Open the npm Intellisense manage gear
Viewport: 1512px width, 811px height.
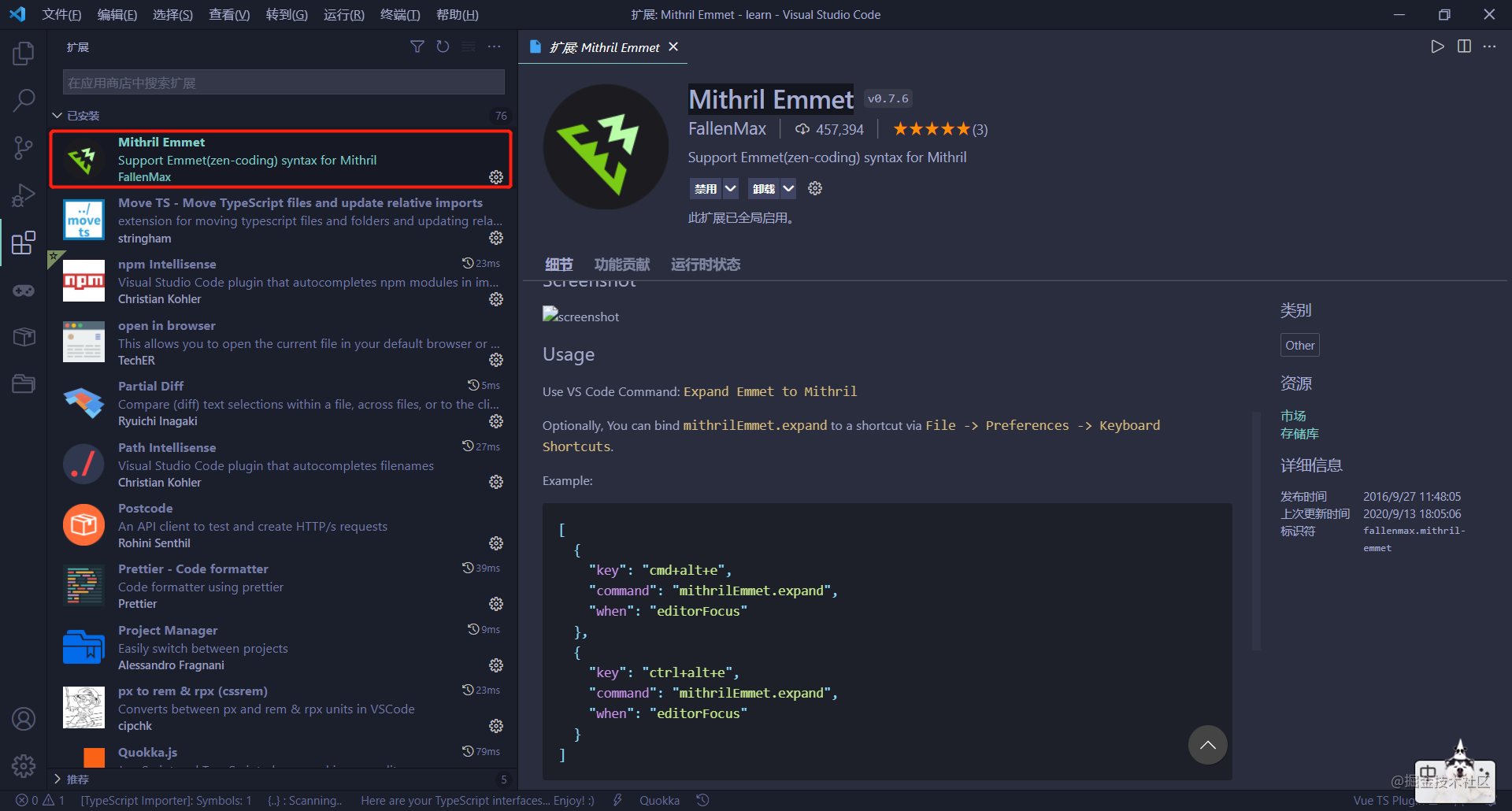pos(496,299)
